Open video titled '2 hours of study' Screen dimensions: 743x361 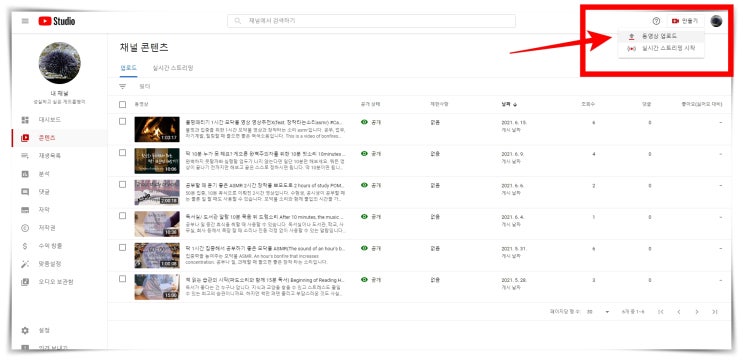265,185
